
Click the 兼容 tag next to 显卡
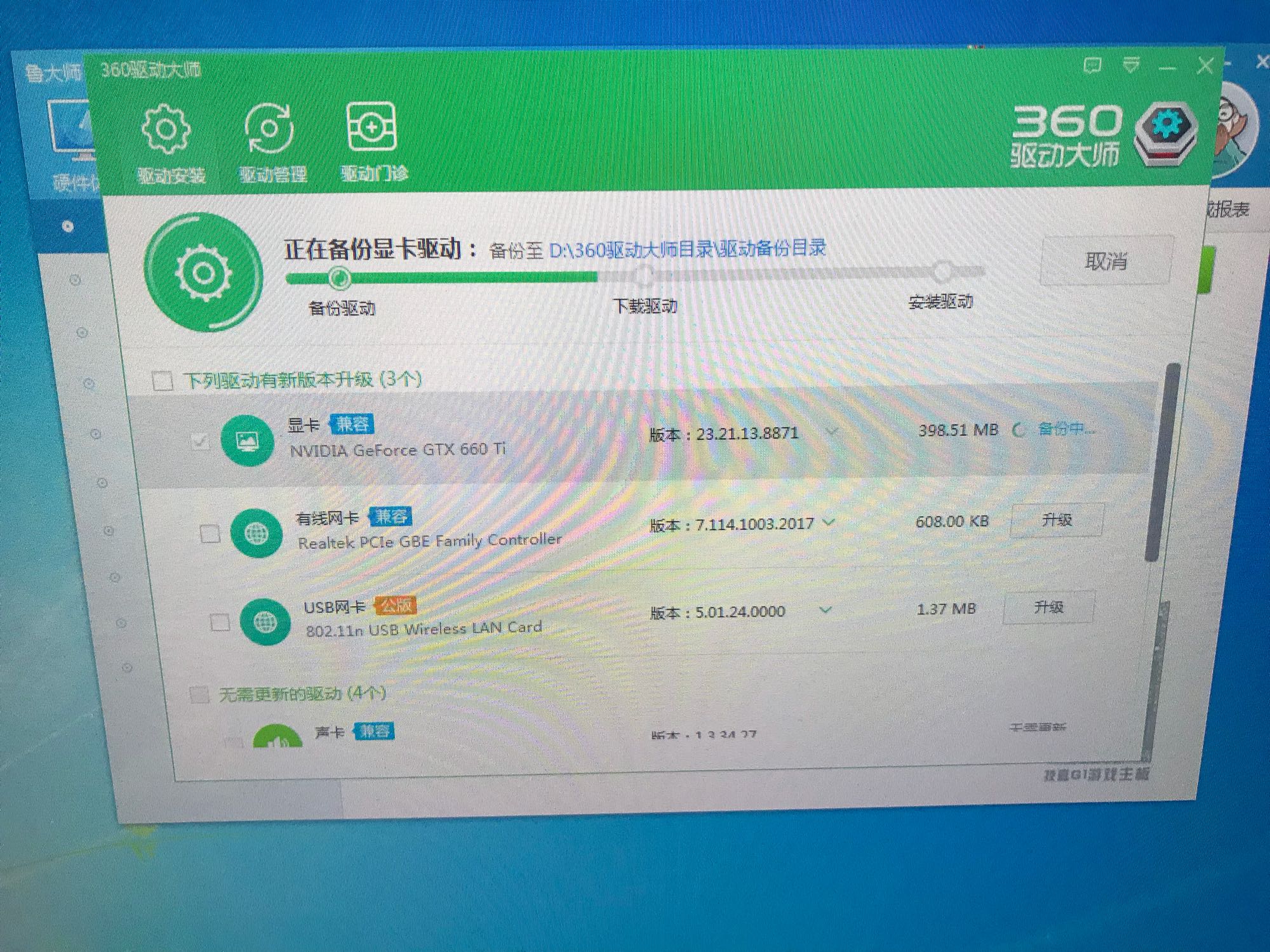(352, 424)
